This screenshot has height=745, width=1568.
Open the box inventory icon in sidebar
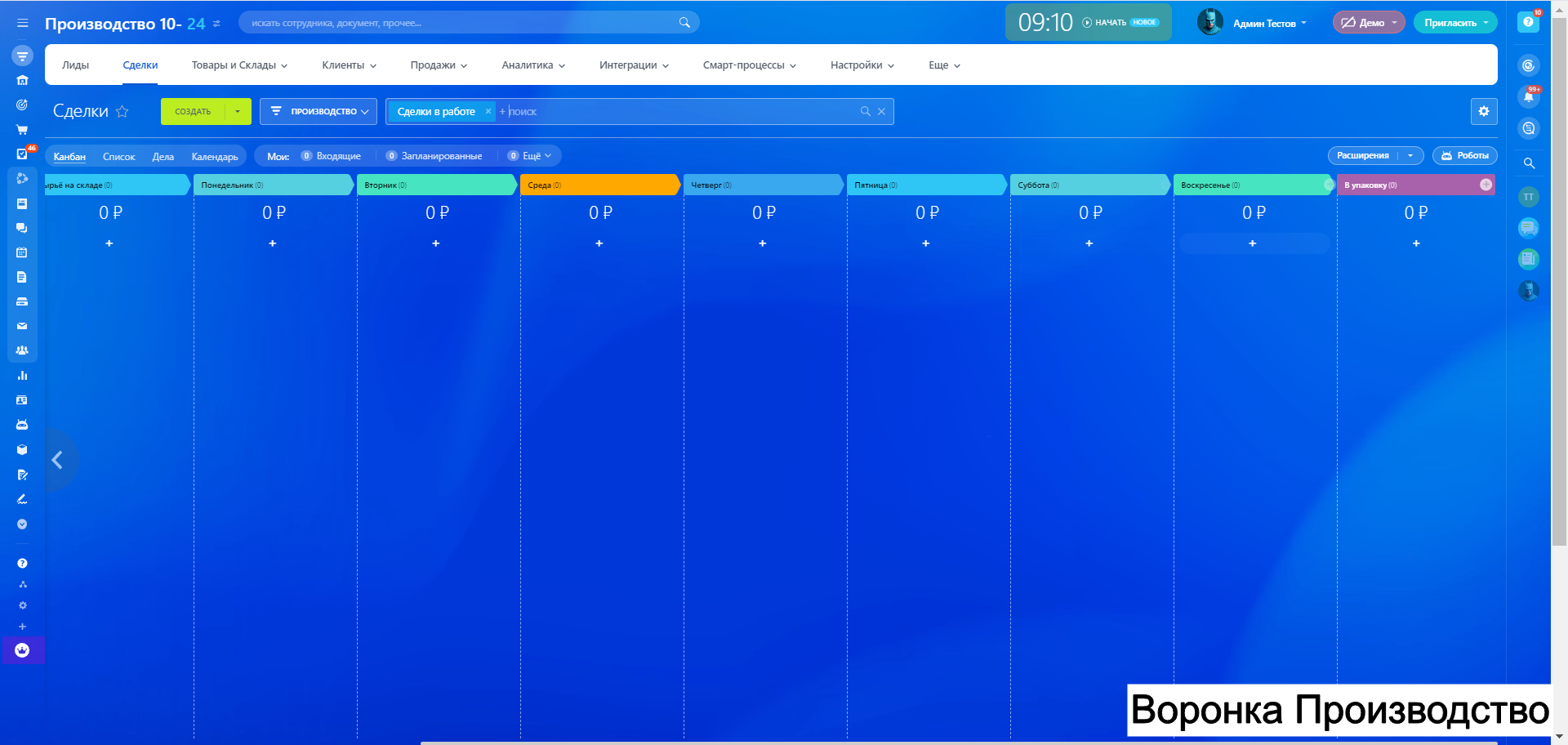pyautogui.click(x=22, y=449)
